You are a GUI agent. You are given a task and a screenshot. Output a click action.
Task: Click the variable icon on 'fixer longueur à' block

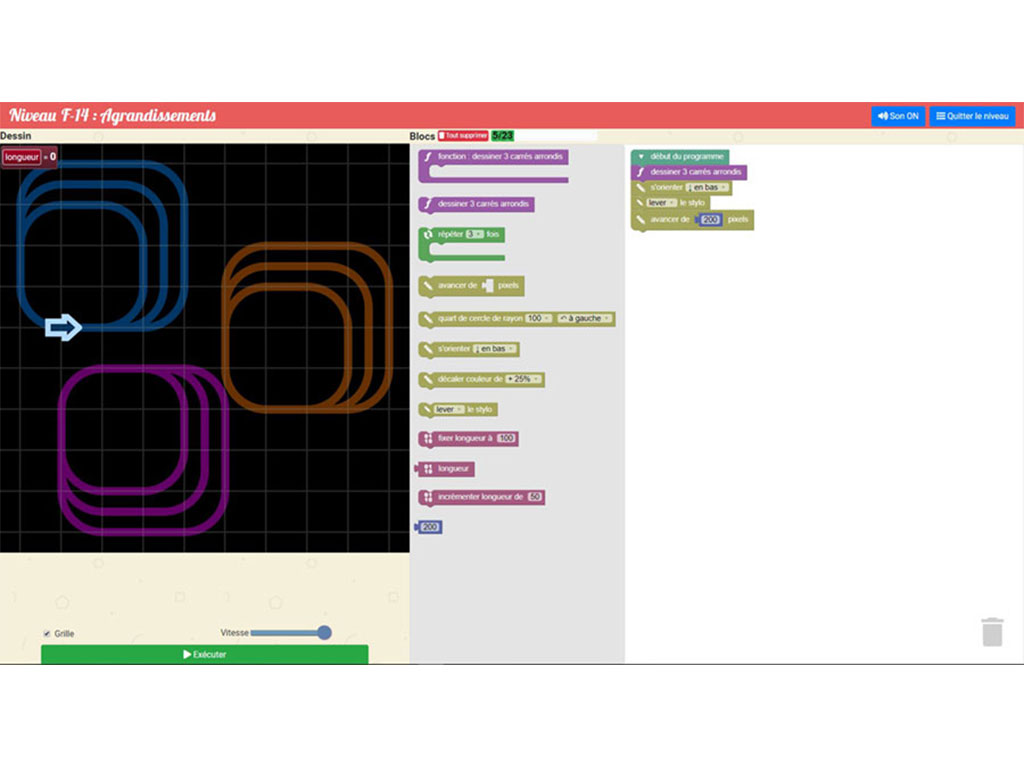(x=428, y=439)
